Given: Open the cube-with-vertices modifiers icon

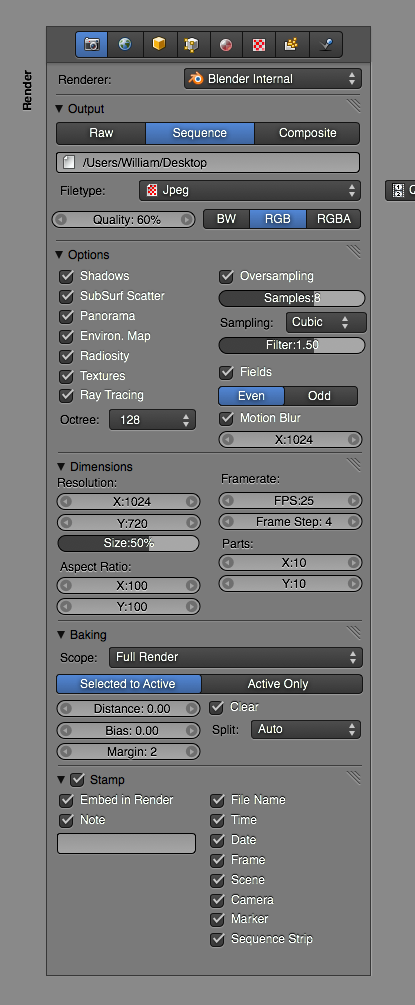Looking at the screenshot, I should pyautogui.click(x=192, y=44).
